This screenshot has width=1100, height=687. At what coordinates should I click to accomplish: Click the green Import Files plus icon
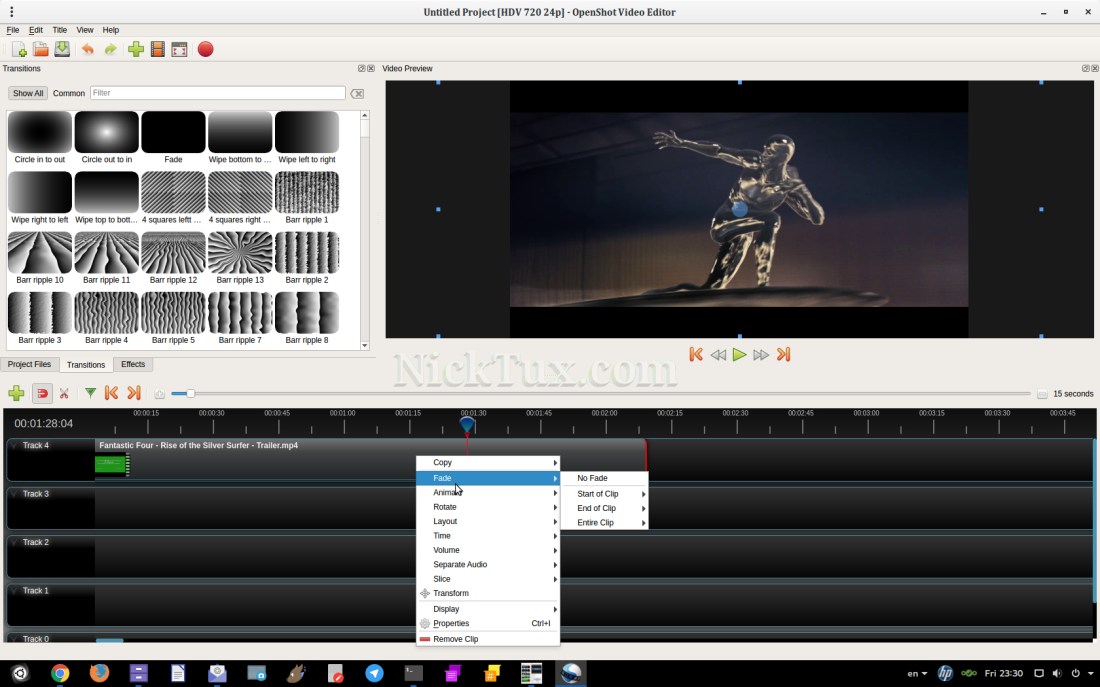136,49
